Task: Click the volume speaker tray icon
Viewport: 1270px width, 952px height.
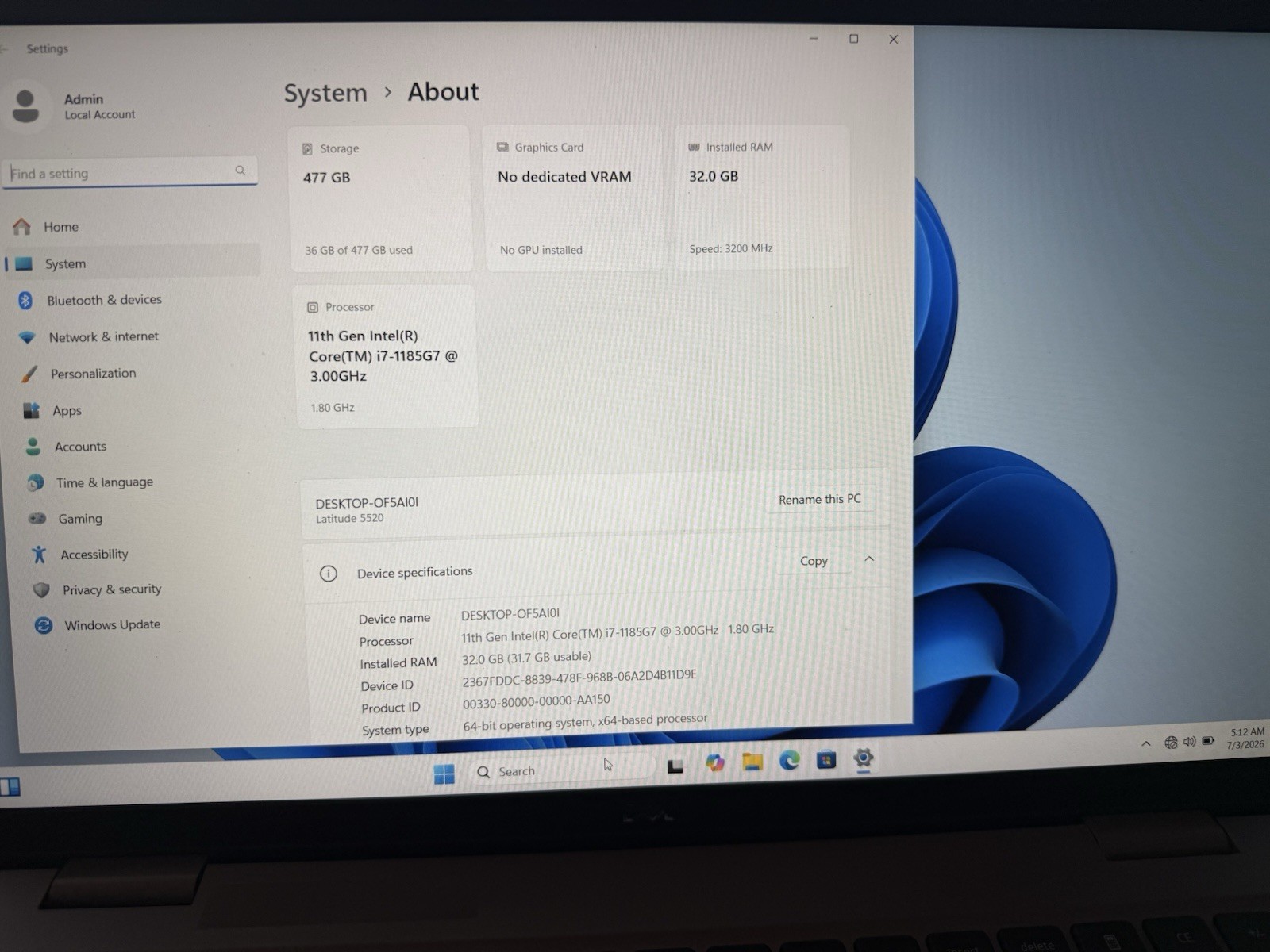Action: coord(1189,742)
